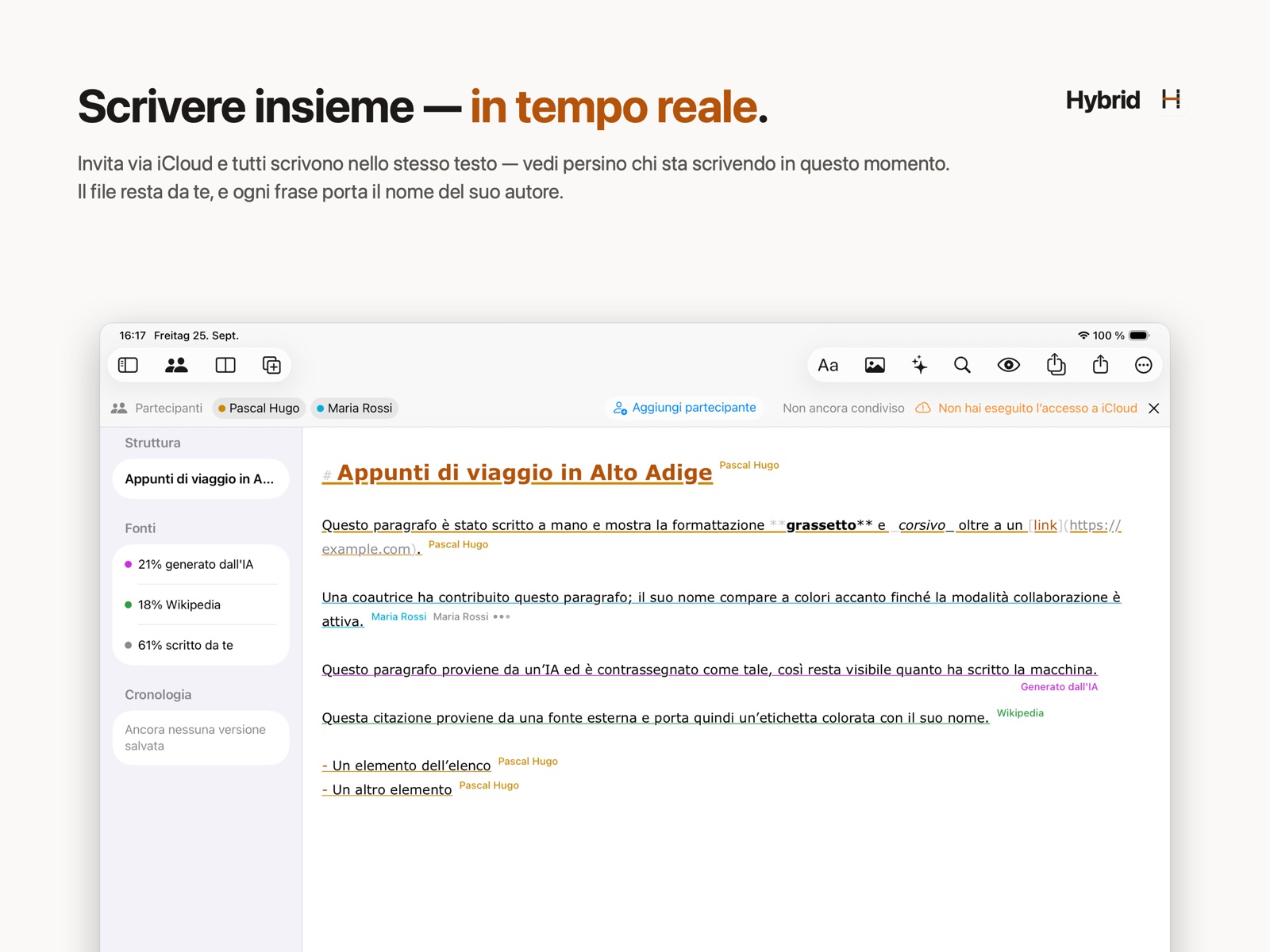
Task: Click the battery indicator in status bar
Action: coord(1139,336)
